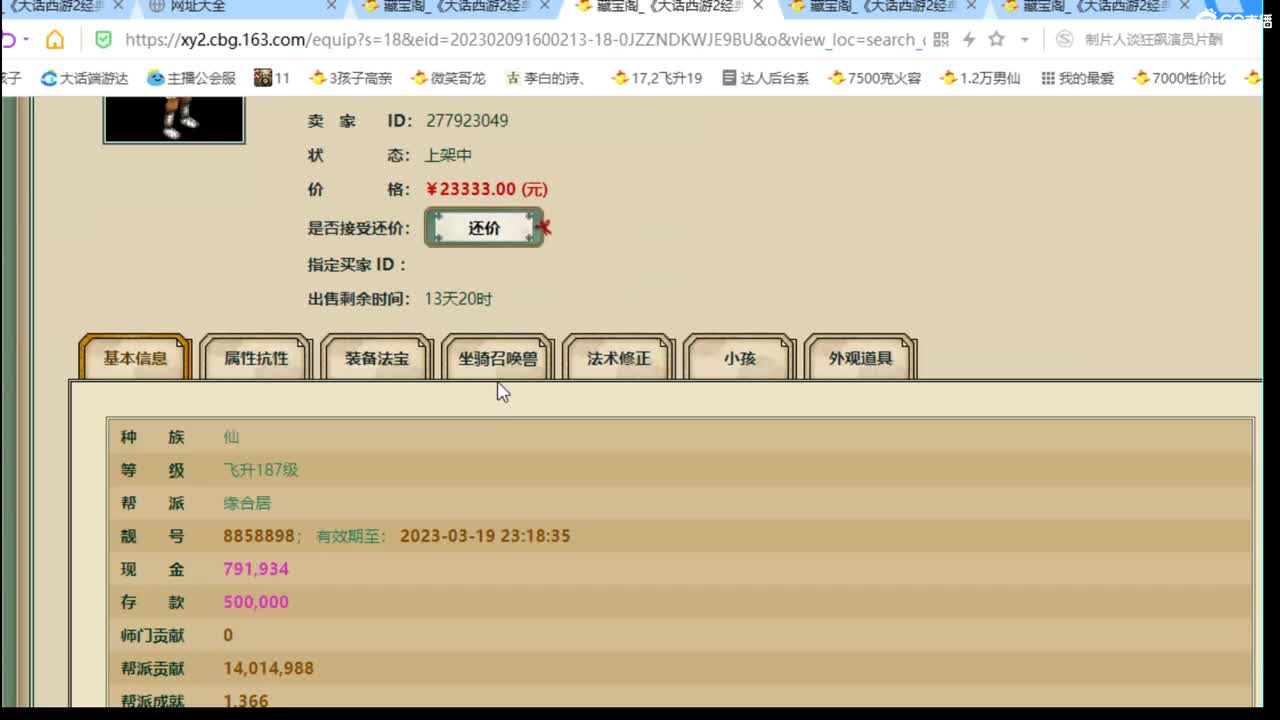The width and height of the screenshot is (1280, 720).
Task: Close the 网址大全 browser tab
Action: point(331,6)
